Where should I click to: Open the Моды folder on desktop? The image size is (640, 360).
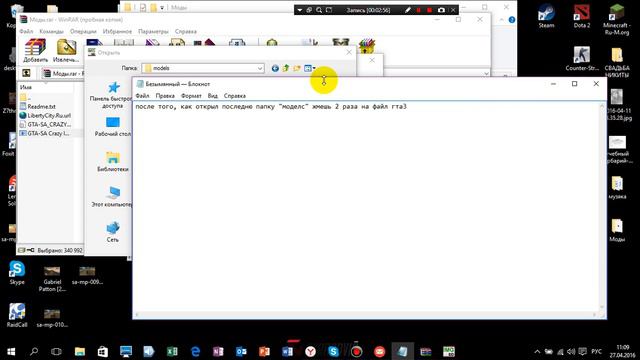tap(617, 231)
